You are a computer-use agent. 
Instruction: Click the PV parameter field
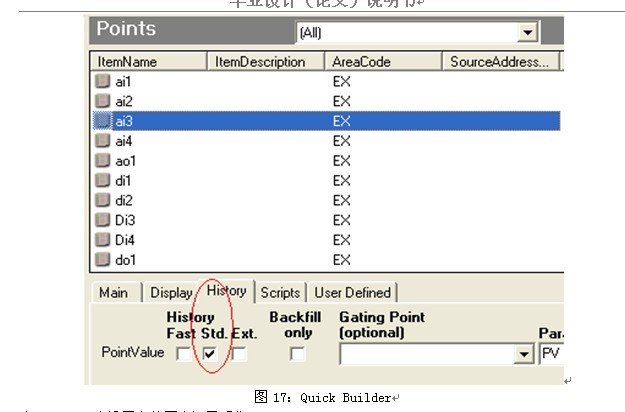(x=551, y=354)
